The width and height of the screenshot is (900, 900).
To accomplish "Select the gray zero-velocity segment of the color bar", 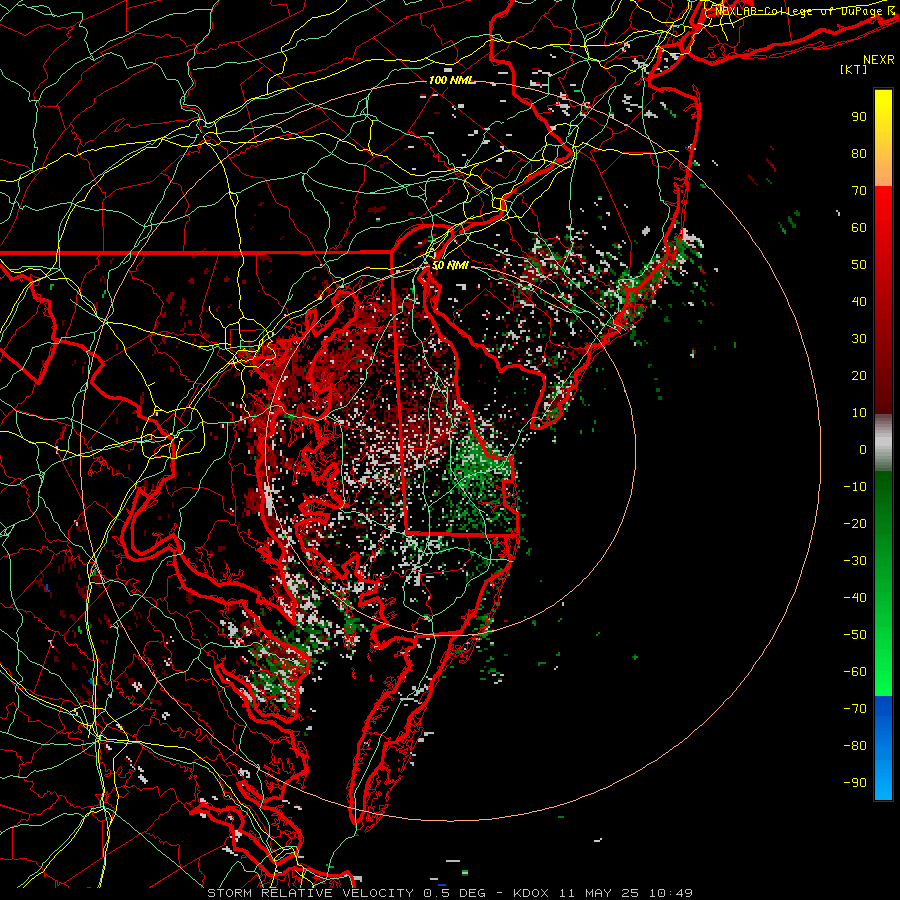I will tap(883, 443).
